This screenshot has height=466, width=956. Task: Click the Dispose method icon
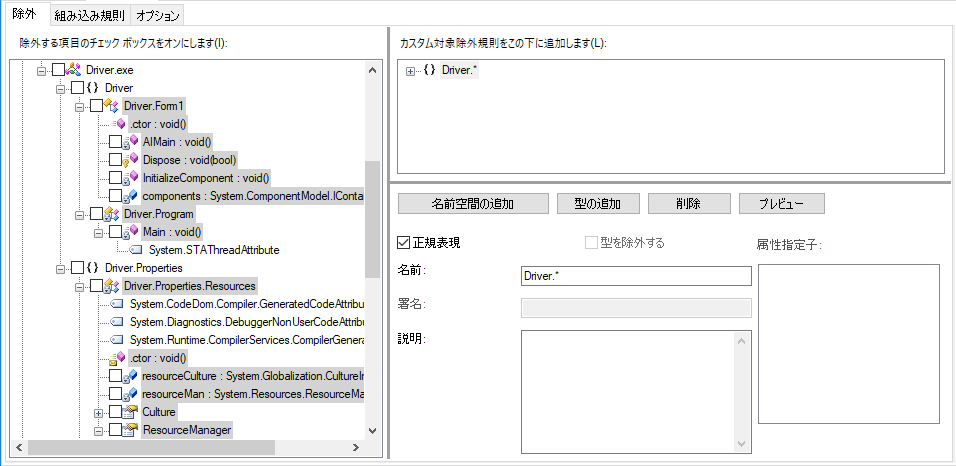coord(131,160)
